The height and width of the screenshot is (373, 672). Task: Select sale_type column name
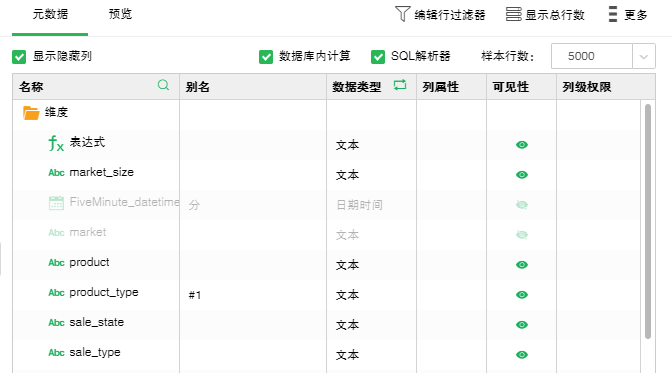(x=95, y=353)
